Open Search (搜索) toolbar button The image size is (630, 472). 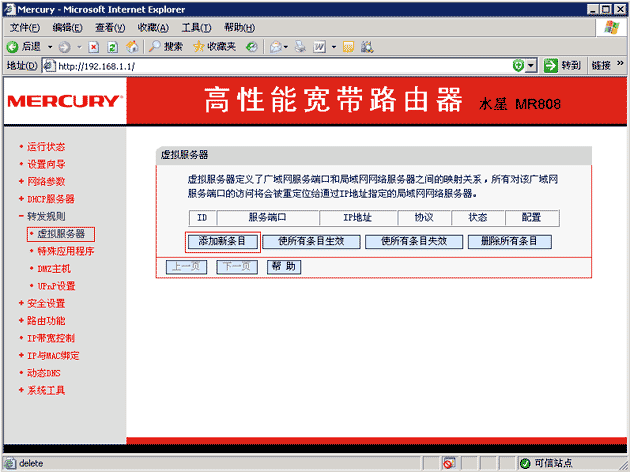(166, 47)
